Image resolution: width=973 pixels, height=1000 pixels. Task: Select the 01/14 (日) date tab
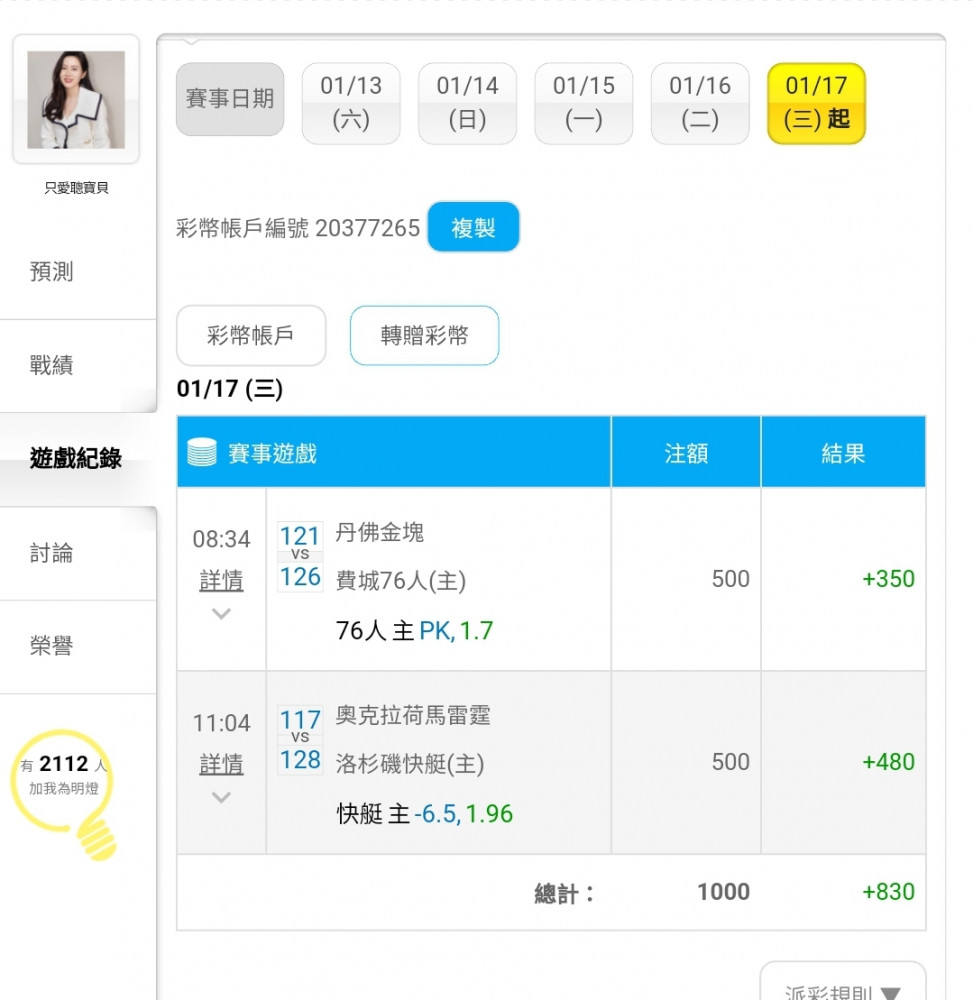(467, 103)
